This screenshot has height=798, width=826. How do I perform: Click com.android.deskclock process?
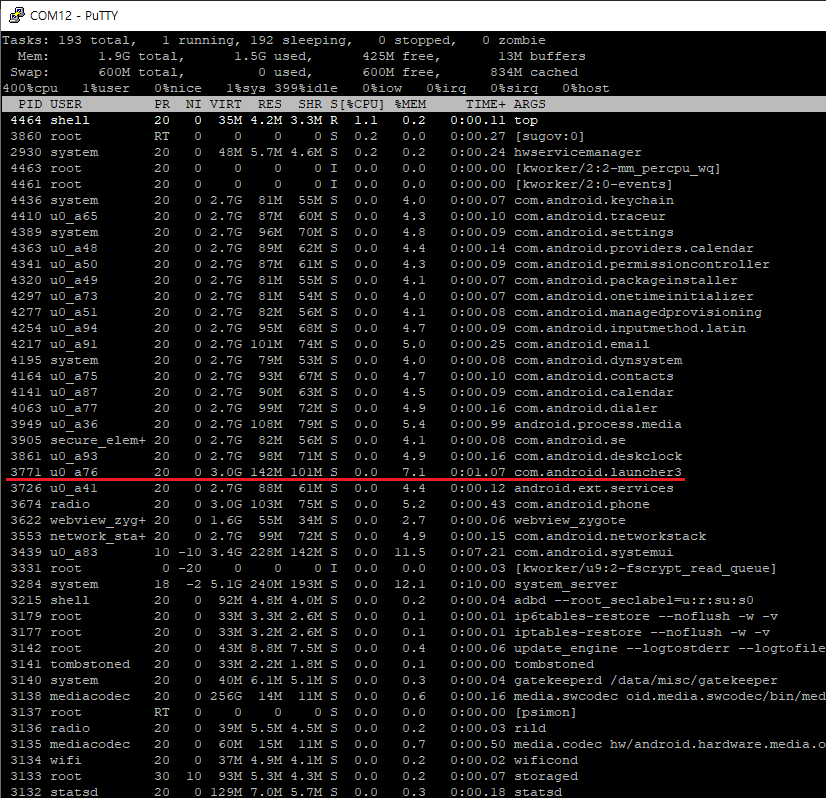point(598,456)
